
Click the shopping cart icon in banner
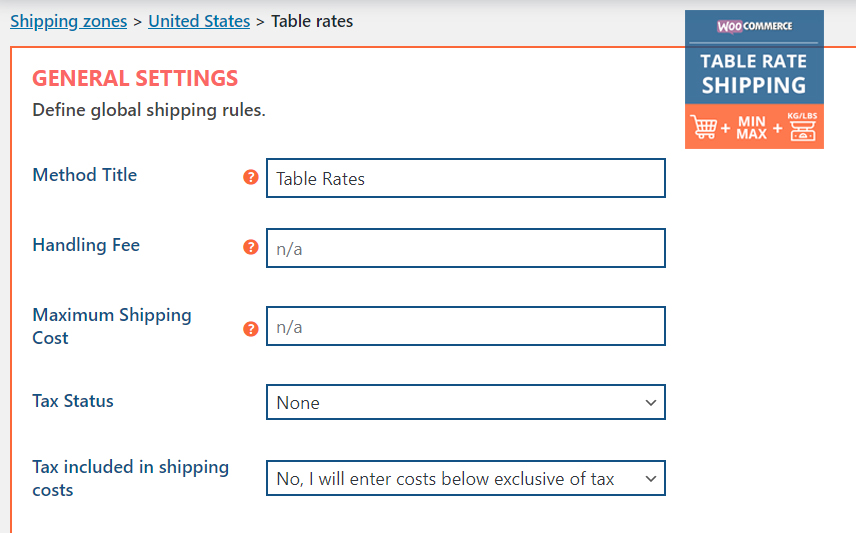coord(704,127)
